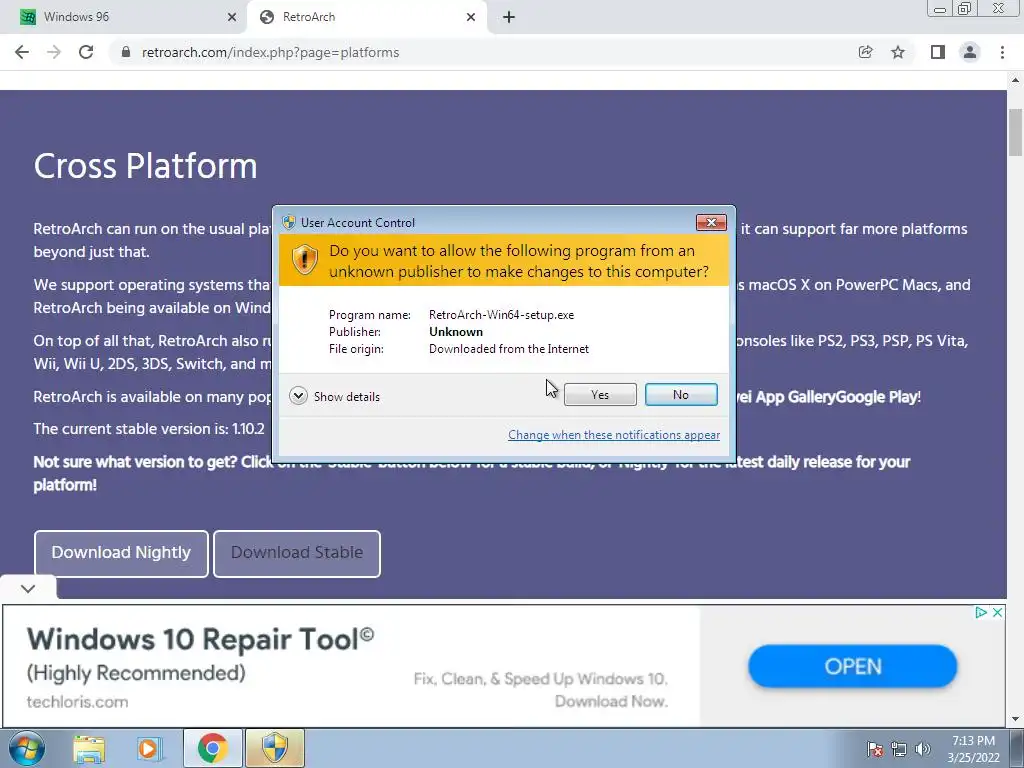This screenshot has width=1024, height=768.
Task: Click OPEN in the Windows 10 Repair Tool ad
Action: [852, 666]
